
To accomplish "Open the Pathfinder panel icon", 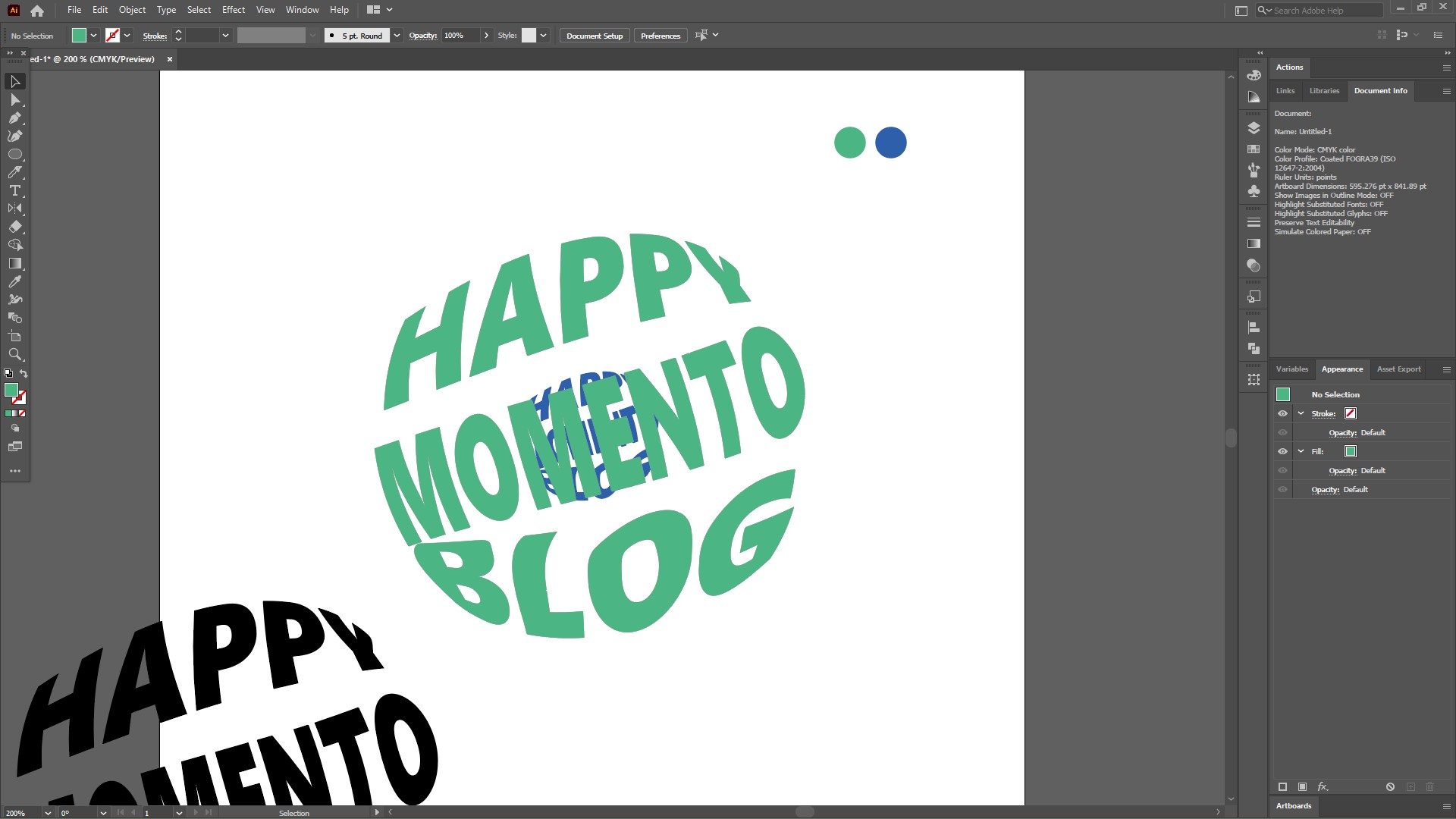I will [1254, 349].
